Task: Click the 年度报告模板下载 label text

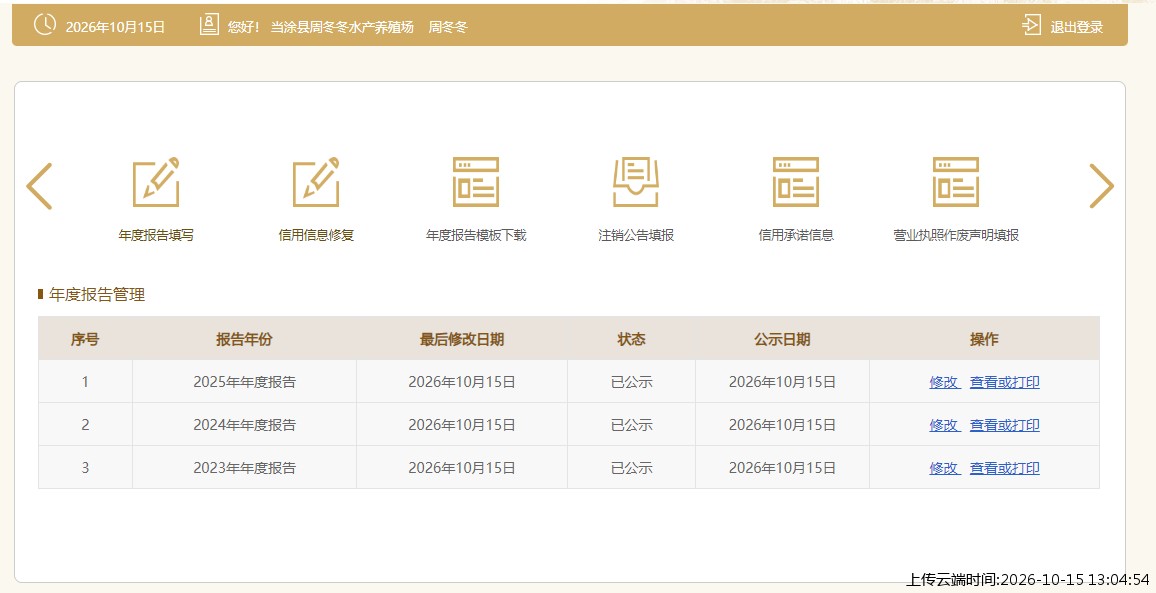Action: [x=476, y=235]
